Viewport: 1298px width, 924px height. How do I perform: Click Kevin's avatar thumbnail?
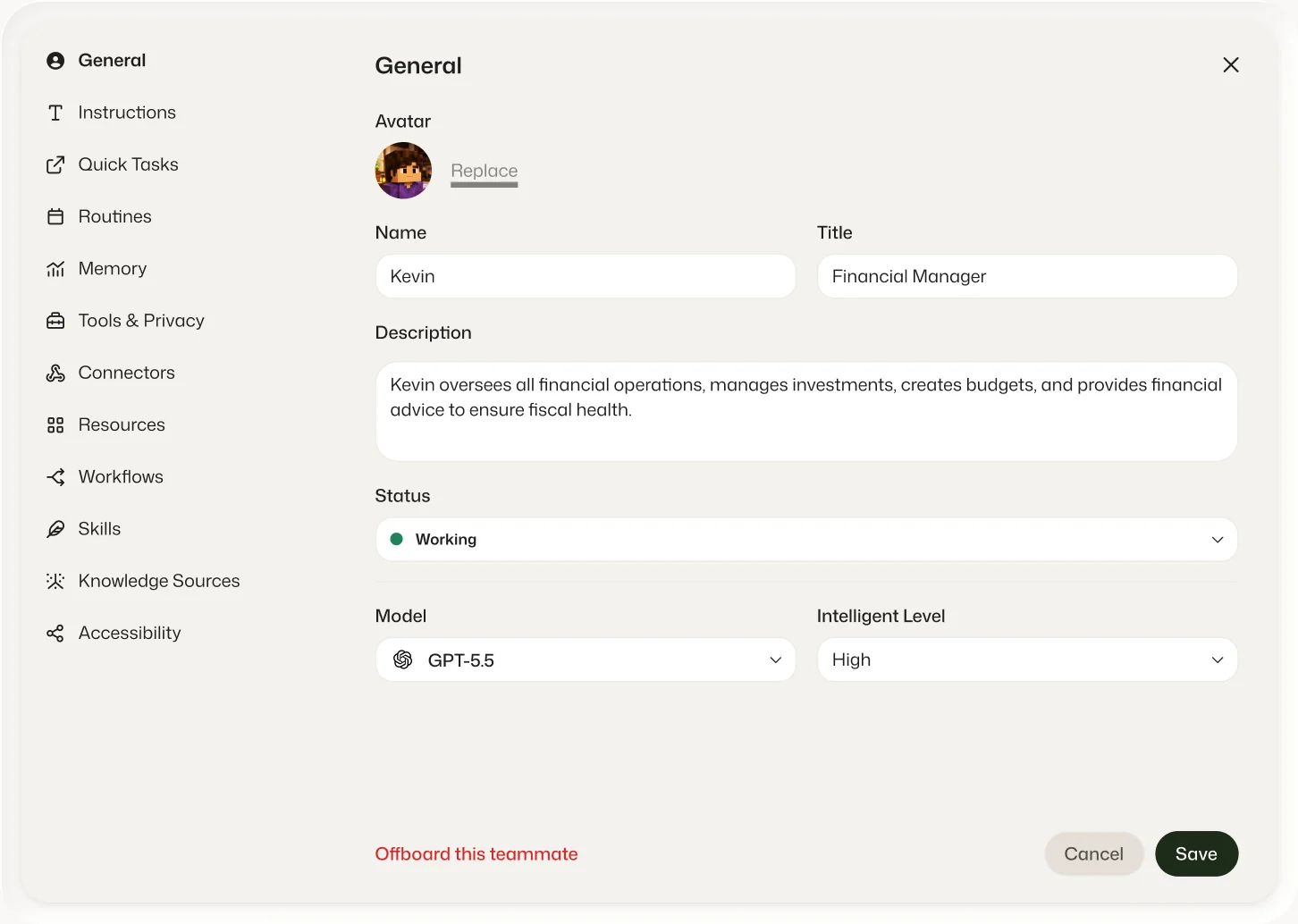403,171
